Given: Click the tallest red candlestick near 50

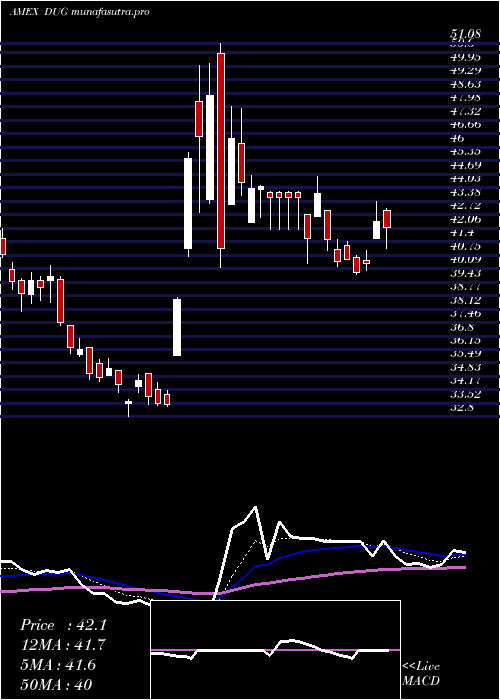Looking at the screenshot, I should pyautogui.click(x=221, y=151).
